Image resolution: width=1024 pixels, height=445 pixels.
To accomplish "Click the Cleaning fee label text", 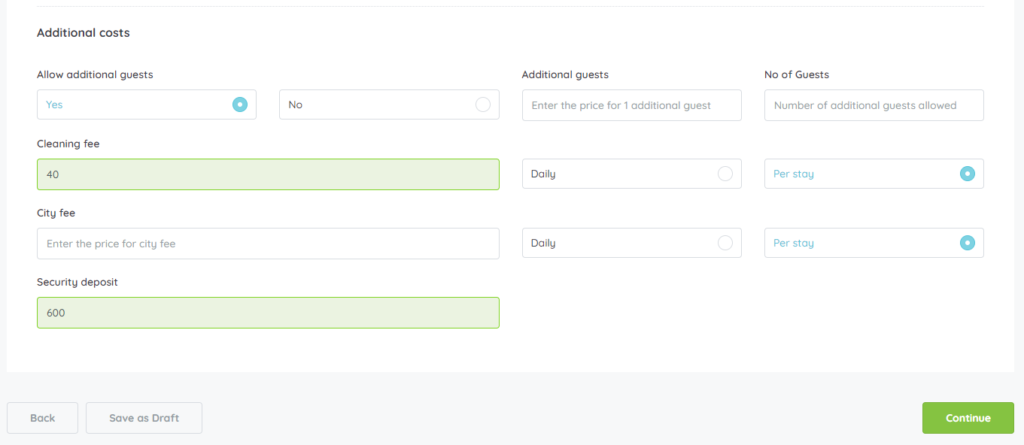I will [68, 144].
